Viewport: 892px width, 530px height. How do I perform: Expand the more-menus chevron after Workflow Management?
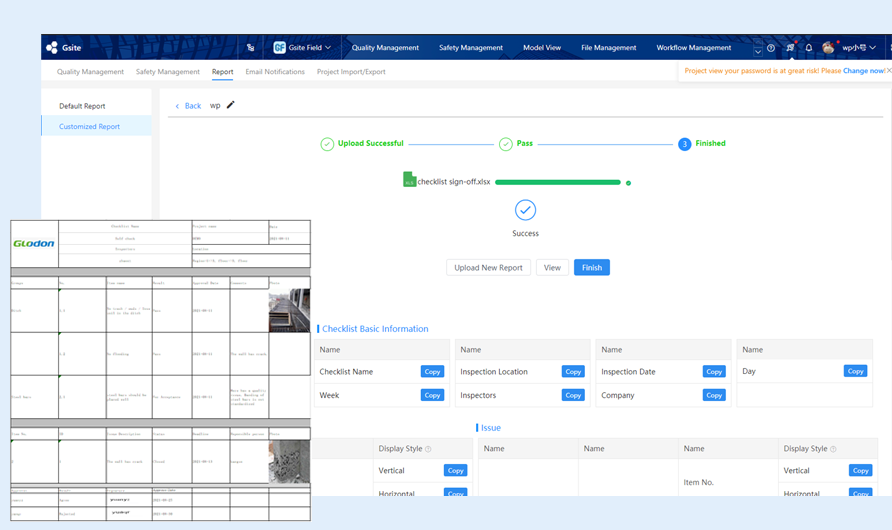coord(758,50)
